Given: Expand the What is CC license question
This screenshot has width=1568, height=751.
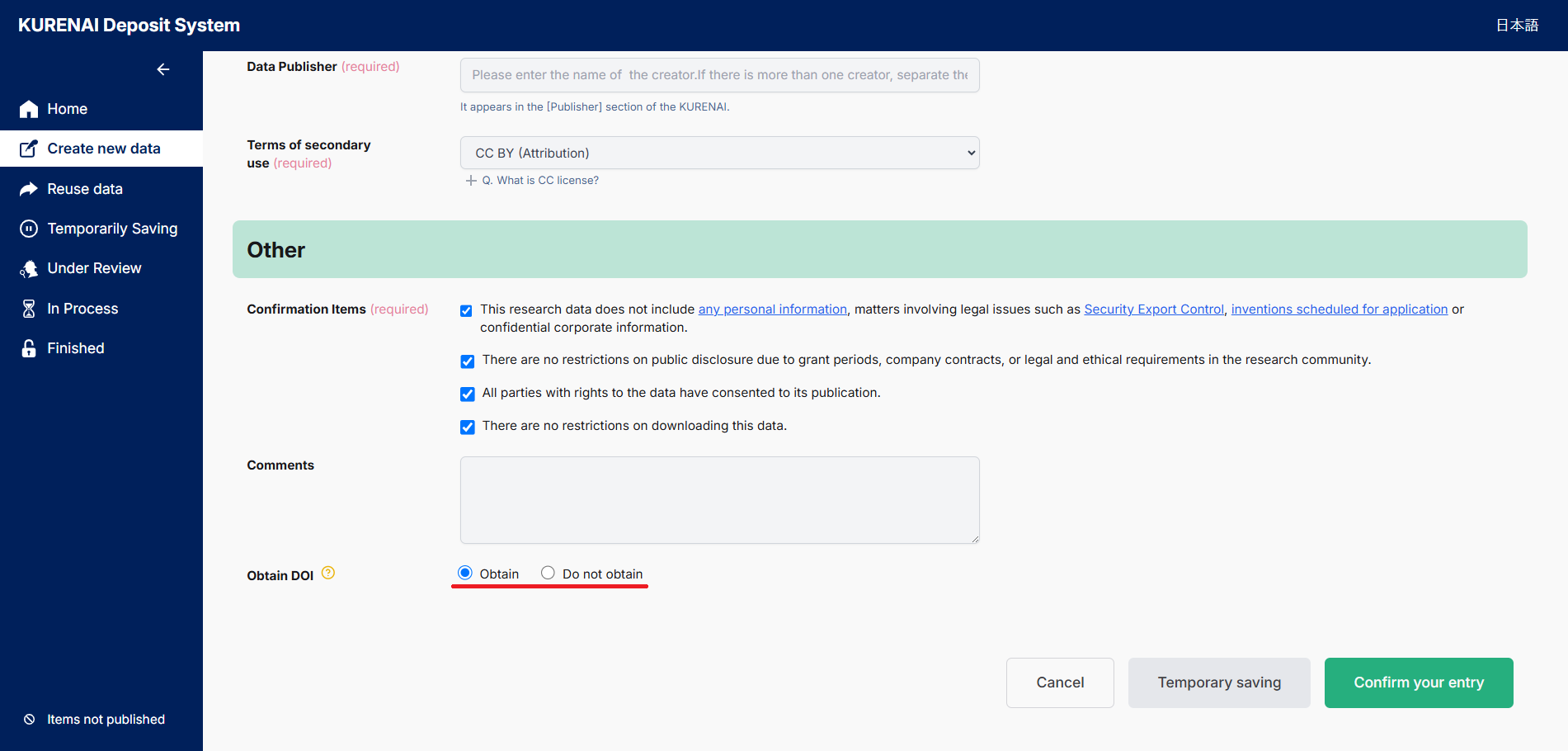Looking at the screenshot, I should pos(540,180).
